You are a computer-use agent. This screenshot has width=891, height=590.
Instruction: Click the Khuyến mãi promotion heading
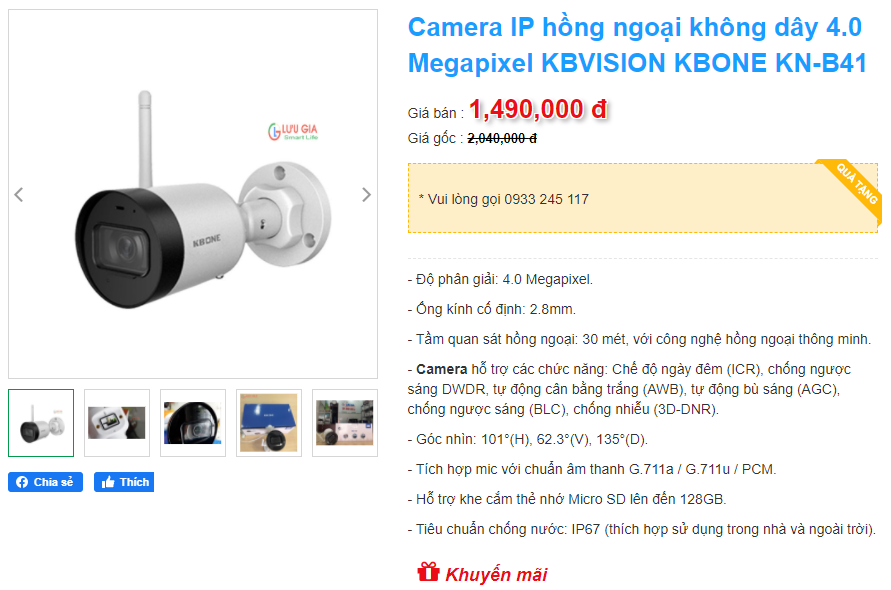(x=496, y=574)
